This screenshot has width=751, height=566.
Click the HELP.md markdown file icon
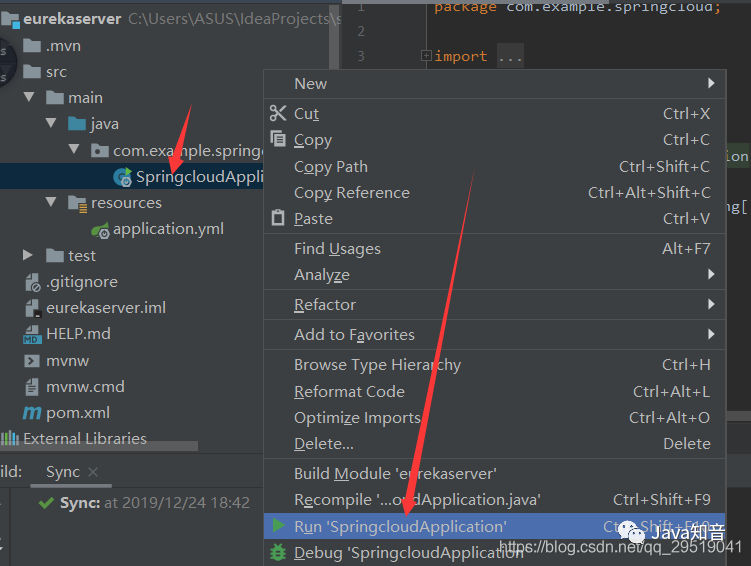pyautogui.click(x=32, y=334)
